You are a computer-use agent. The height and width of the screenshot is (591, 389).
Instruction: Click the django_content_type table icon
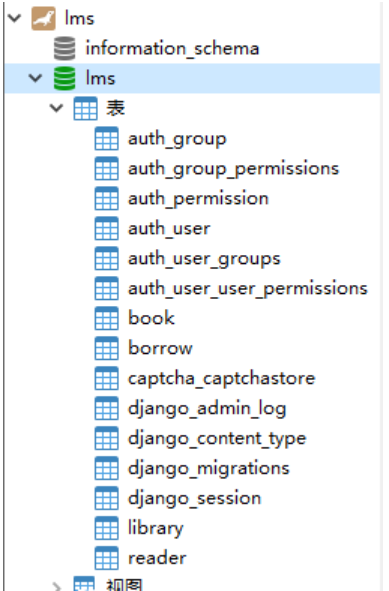[x=106, y=438]
